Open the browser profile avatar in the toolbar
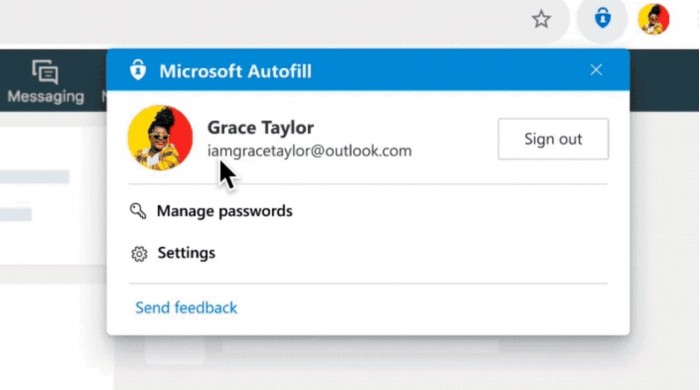 click(654, 19)
